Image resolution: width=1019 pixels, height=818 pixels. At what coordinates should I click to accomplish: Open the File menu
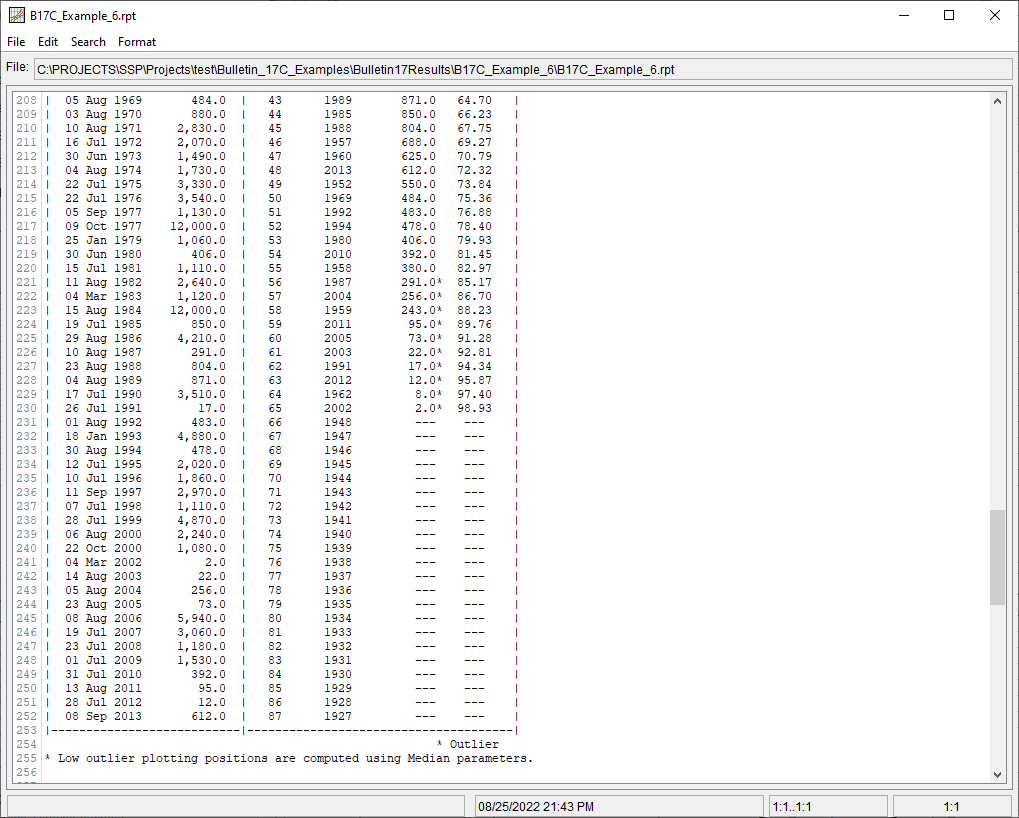click(x=16, y=42)
